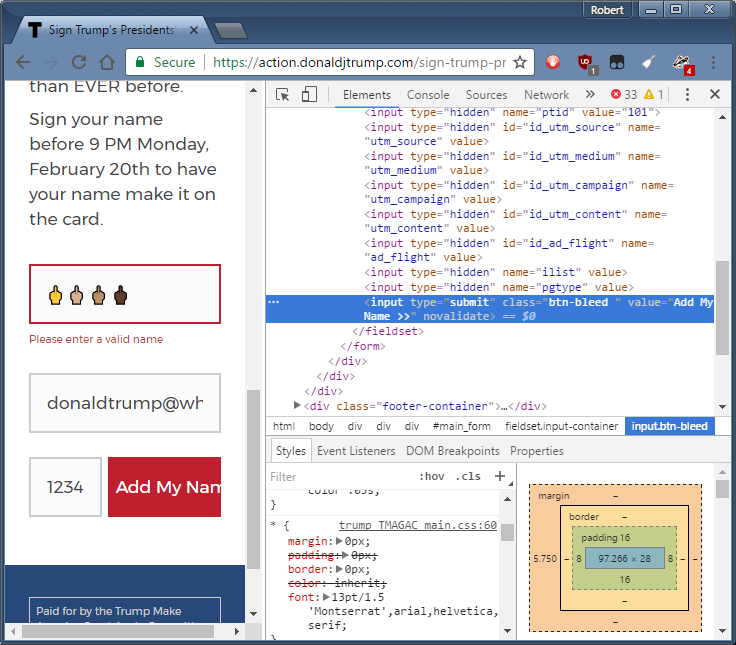Expand the border shorthand triangle
This screenshot has width=736, height=645.
(x=339, y=569)
